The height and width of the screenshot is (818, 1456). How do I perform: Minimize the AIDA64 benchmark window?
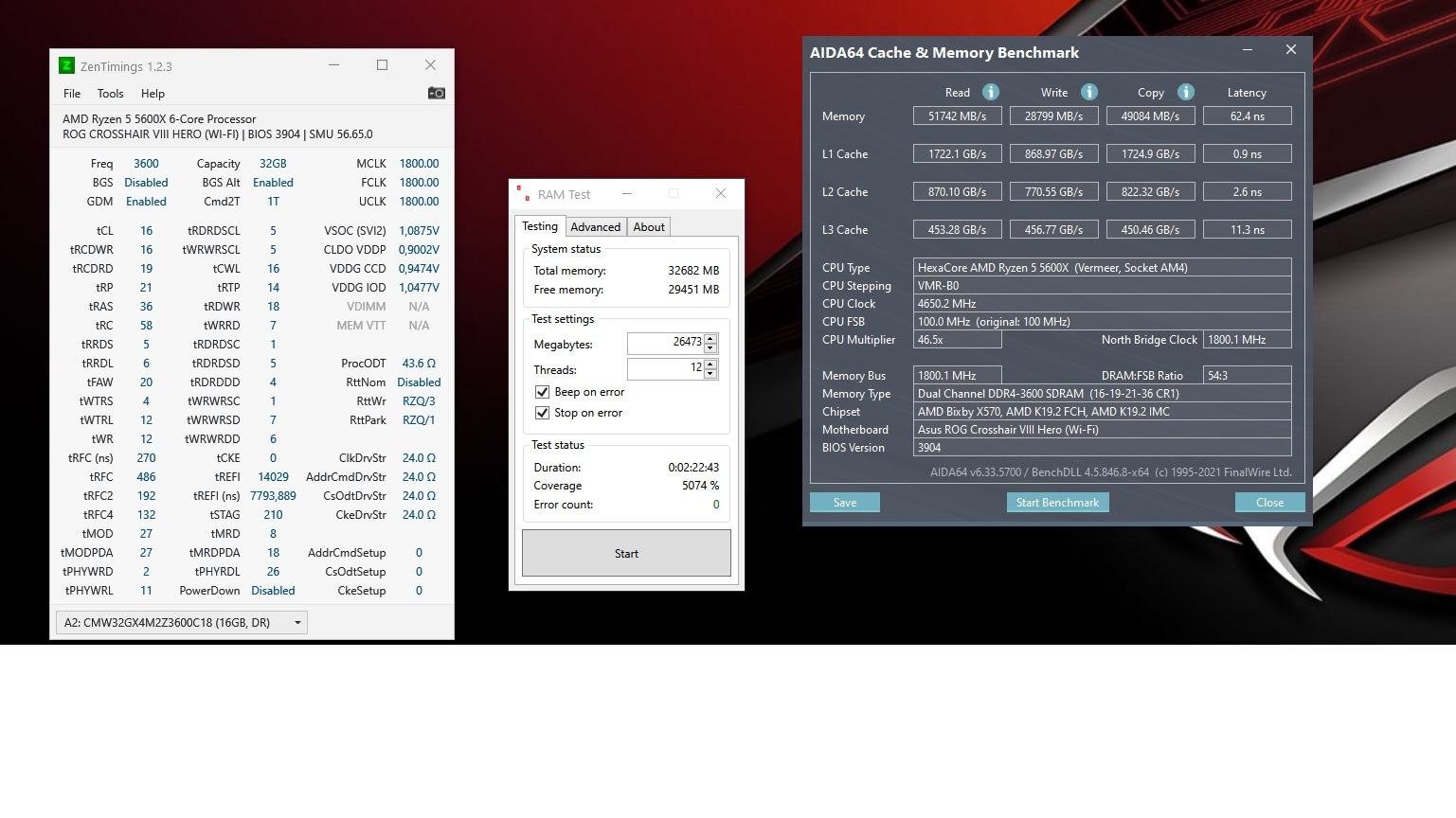1248,50
